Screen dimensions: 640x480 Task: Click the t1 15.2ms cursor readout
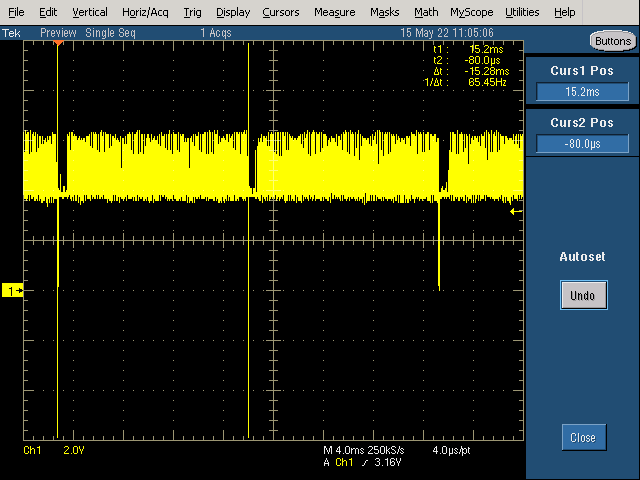[x=468, y=49]
